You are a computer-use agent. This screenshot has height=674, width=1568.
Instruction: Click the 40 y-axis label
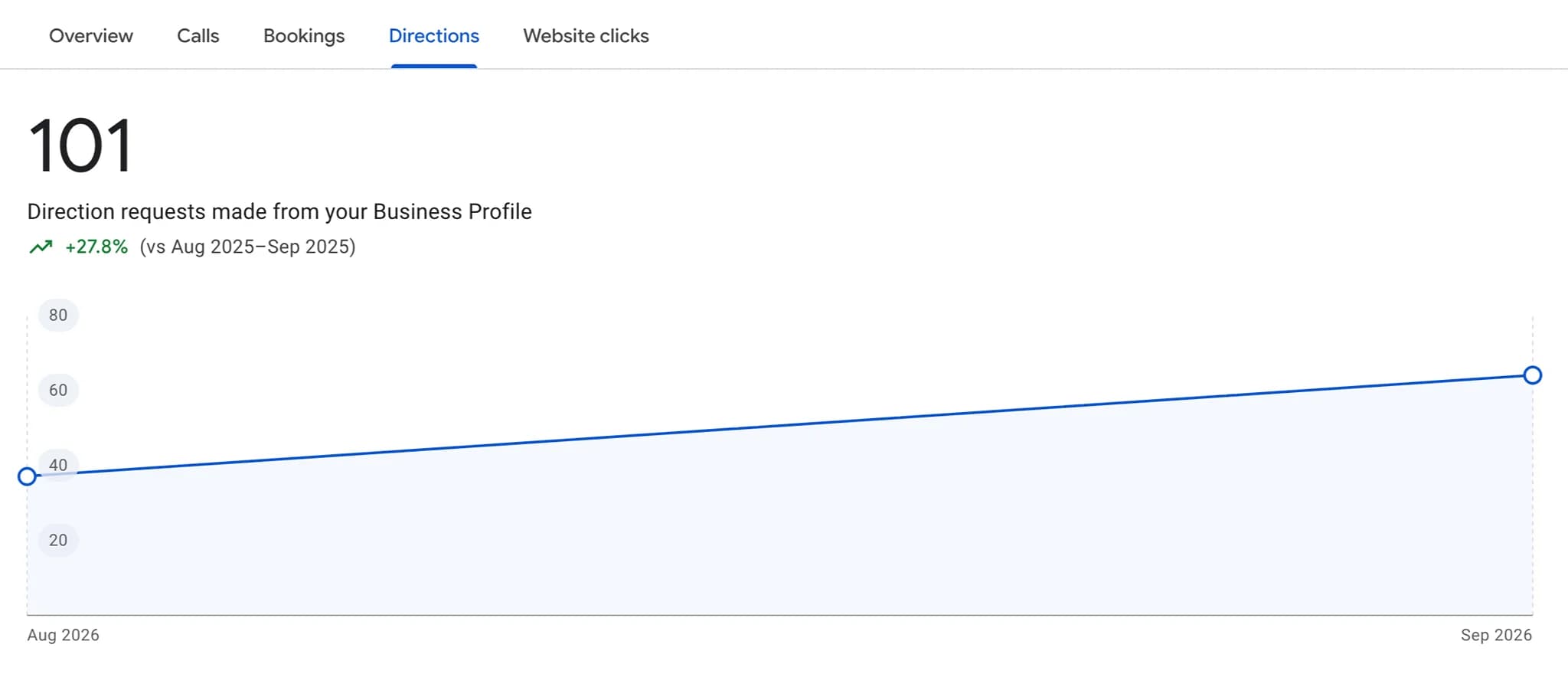[x=58, y=465]
